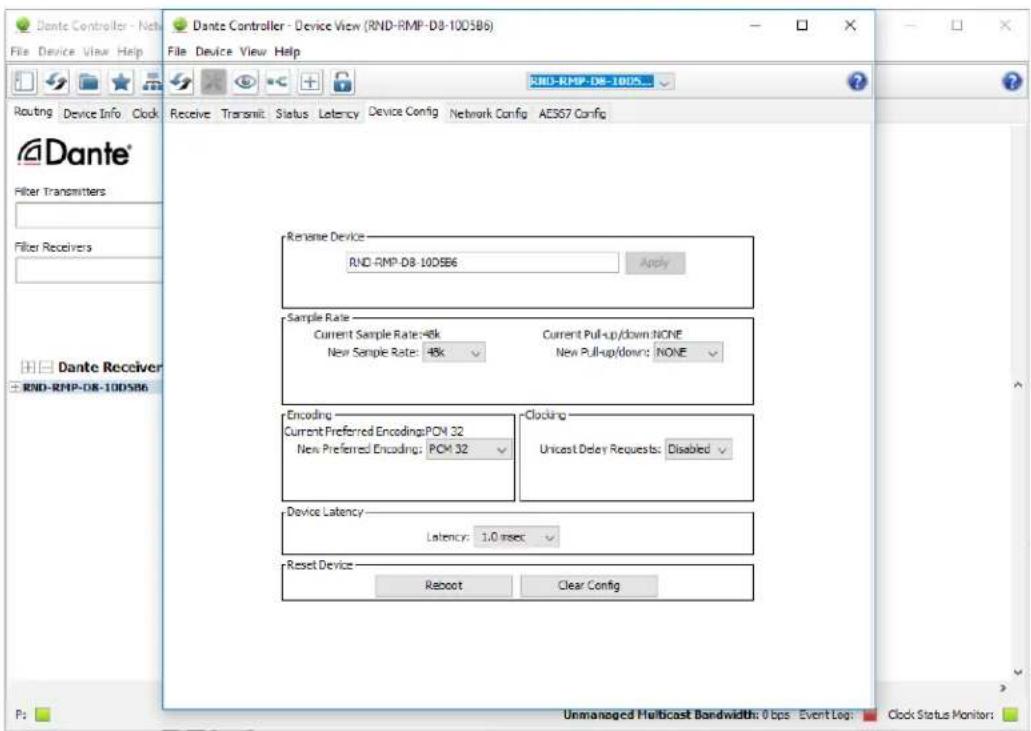
Task: Click the refresh icon in Network View toolbar
Action: (57, 82)
